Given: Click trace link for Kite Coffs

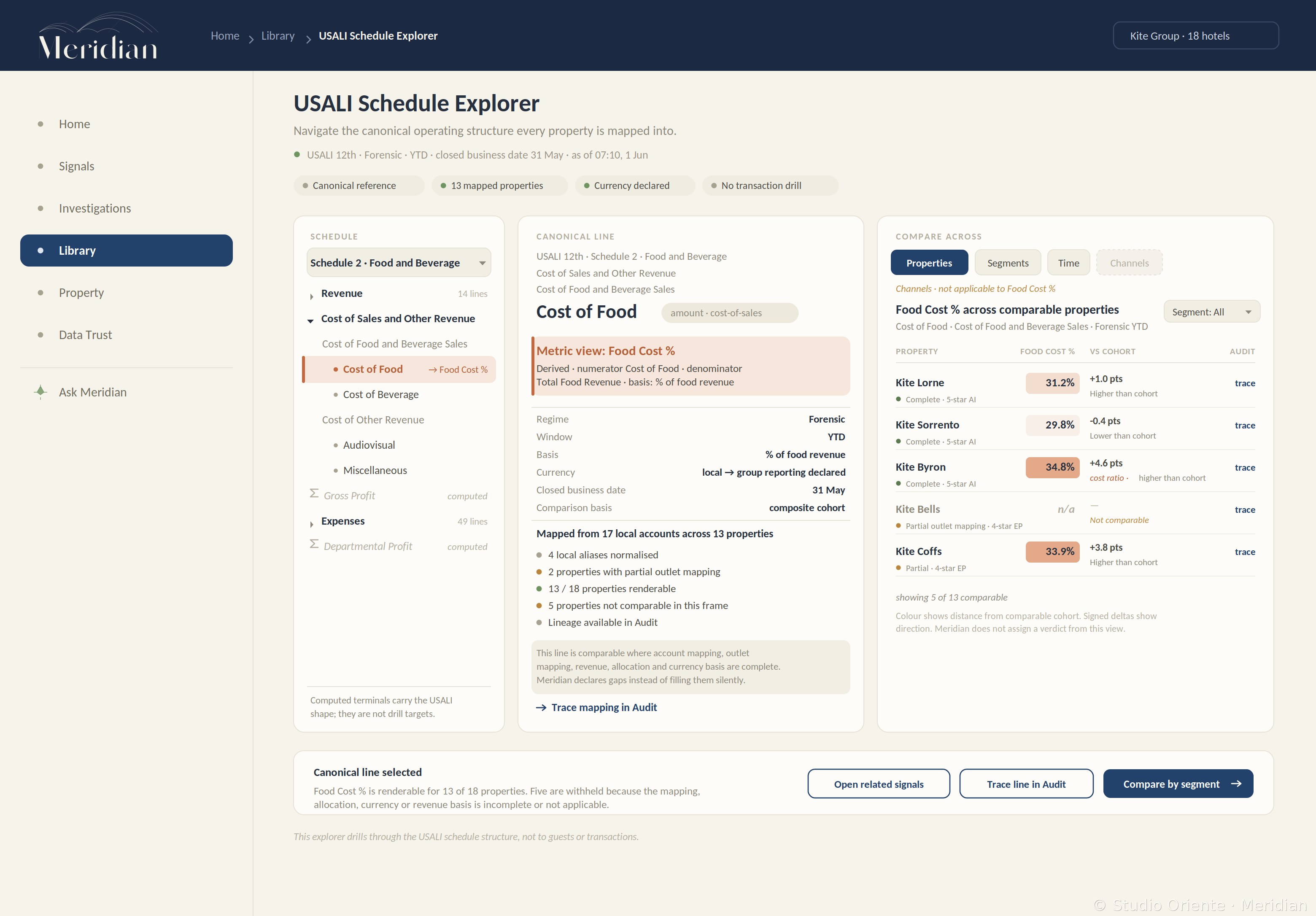Looking at the screenshot, I should [1244, 552].
